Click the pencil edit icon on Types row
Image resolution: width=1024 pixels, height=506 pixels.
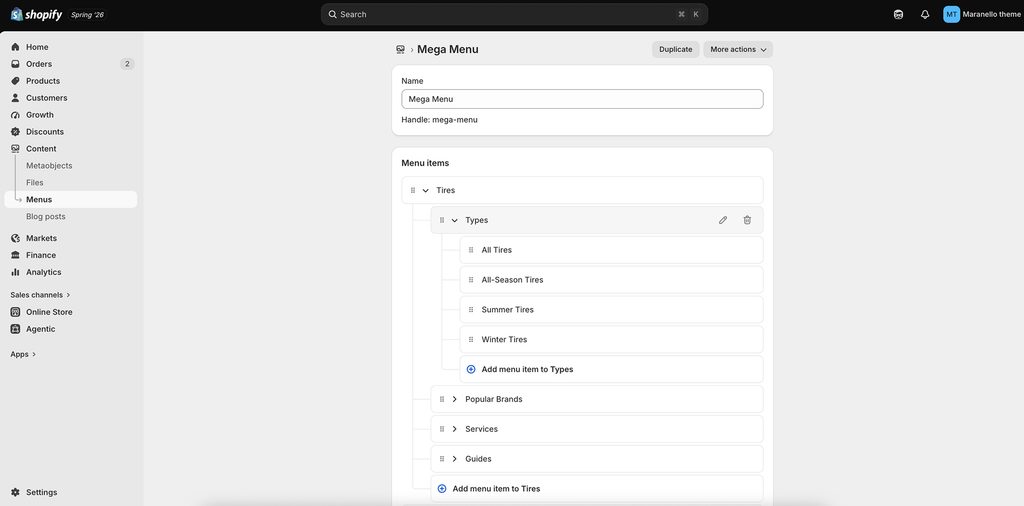coord(723,220)
